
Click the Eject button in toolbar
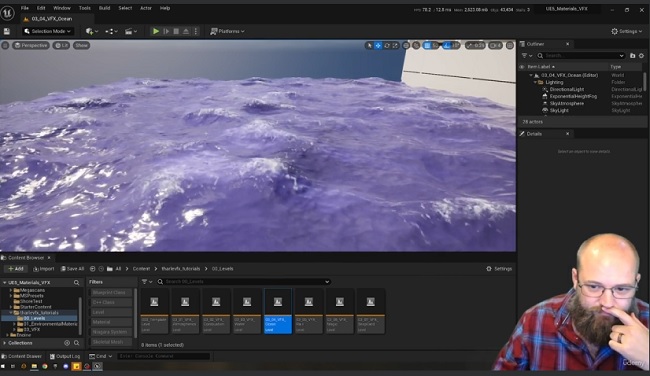(186, 31)
